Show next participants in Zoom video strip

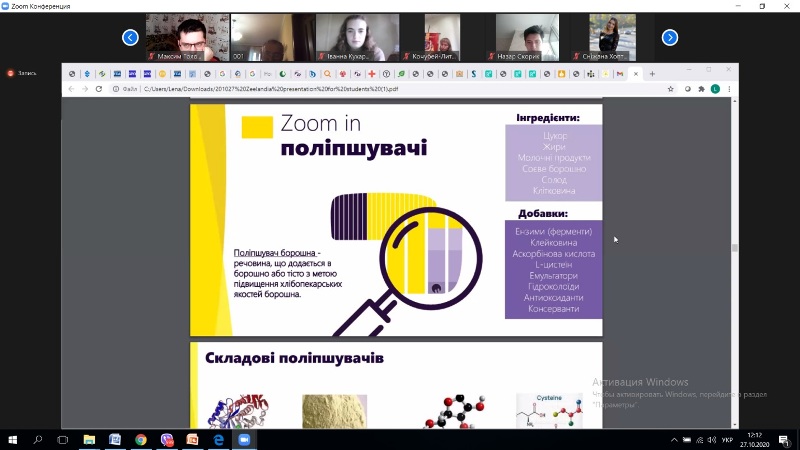(669, 37)
